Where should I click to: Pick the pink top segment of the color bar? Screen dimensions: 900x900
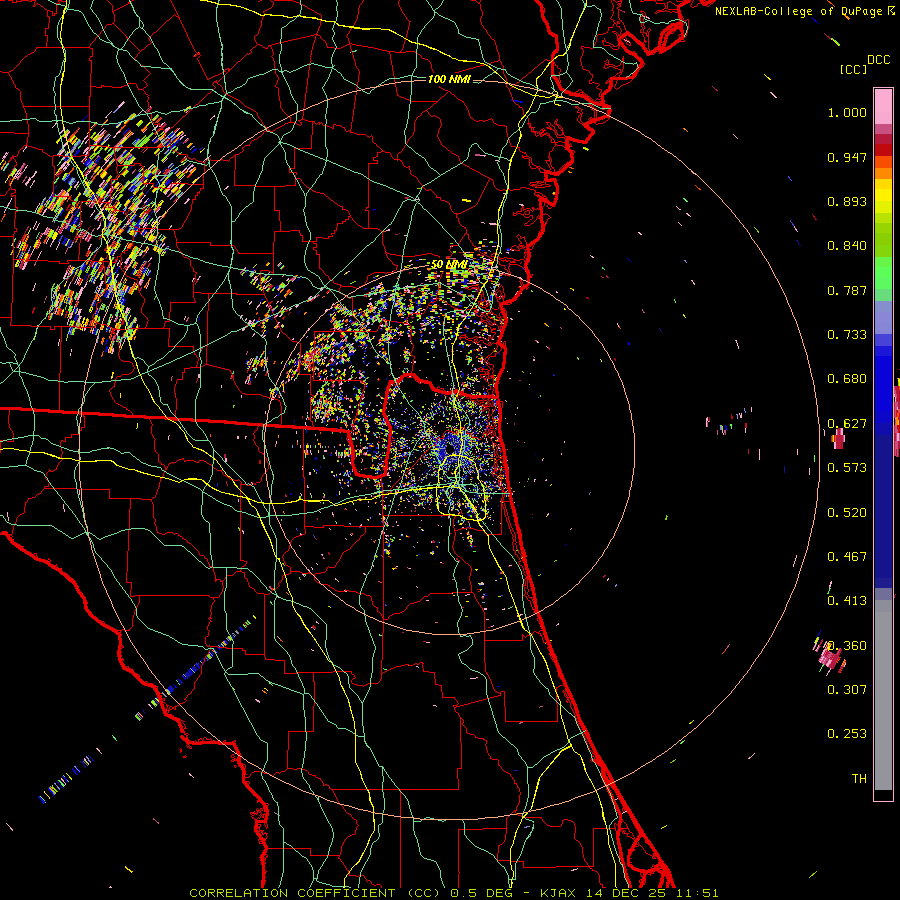pos(883,107)
